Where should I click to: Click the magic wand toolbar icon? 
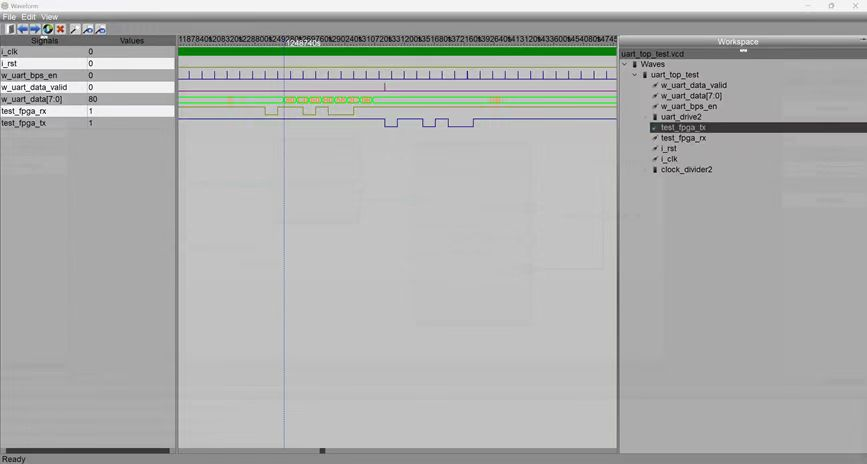click(x=74, y=29)
